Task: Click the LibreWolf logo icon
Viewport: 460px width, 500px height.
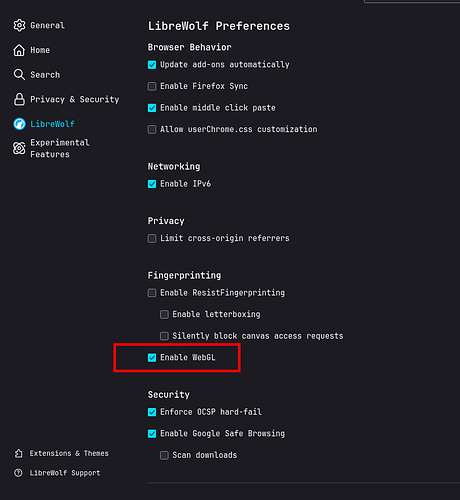Action: click(19, 124)
